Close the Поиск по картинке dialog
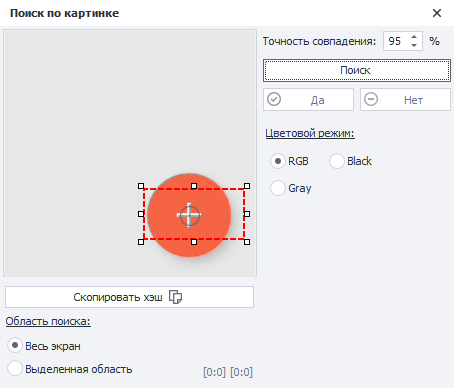The width and height of the screenshot is (454, 388). click(x=437, y=13)
